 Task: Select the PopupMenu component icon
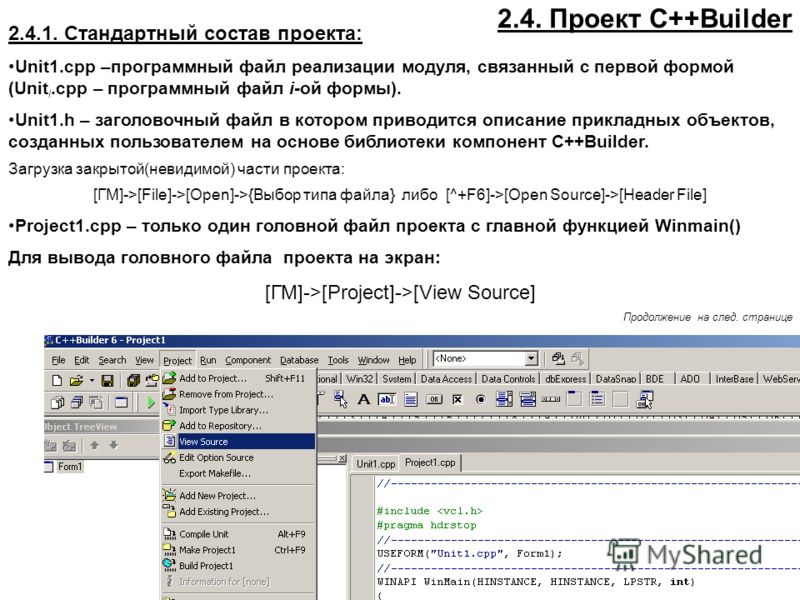340,399
